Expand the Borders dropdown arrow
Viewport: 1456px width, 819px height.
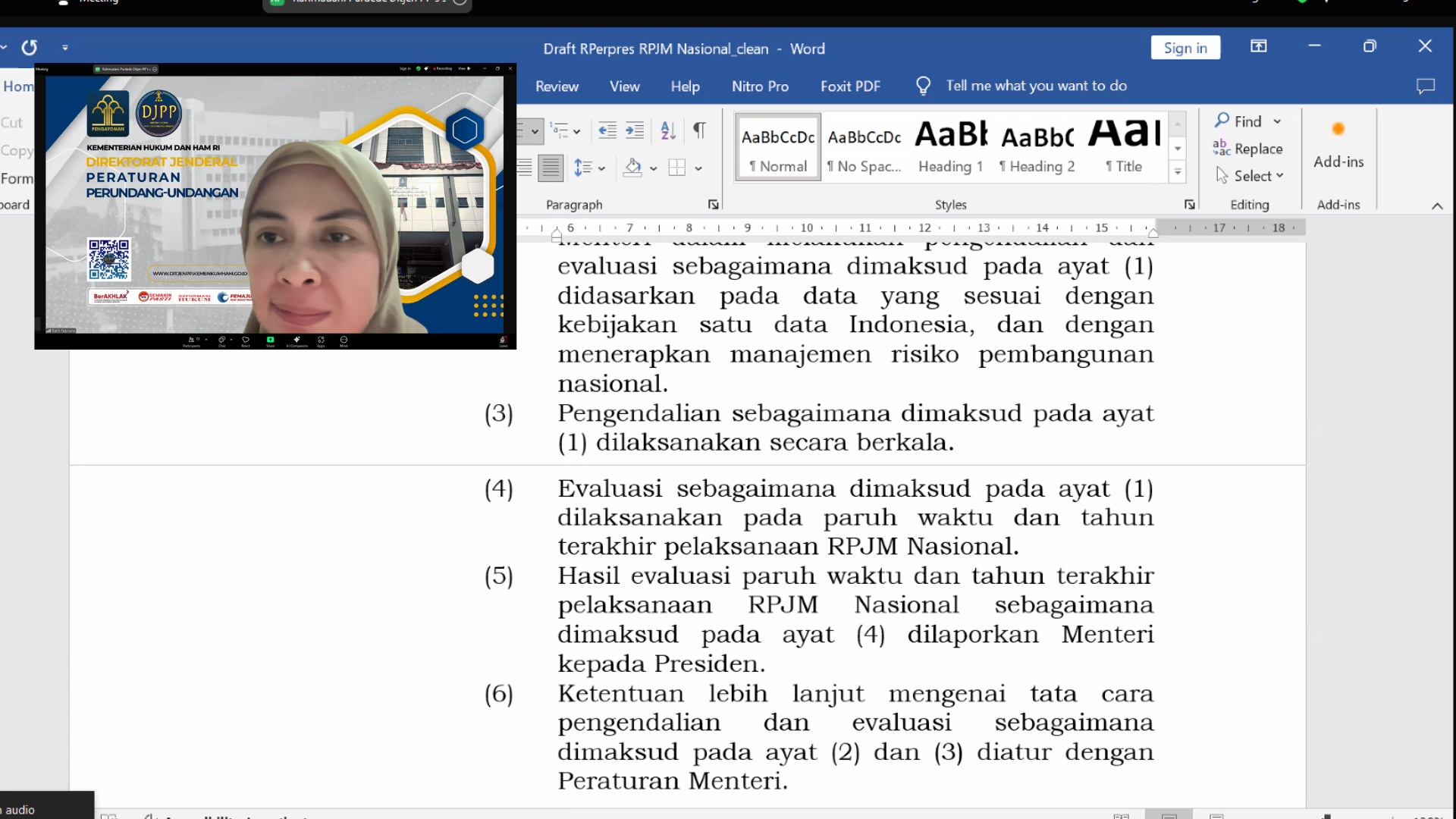[x=698, y=168]
